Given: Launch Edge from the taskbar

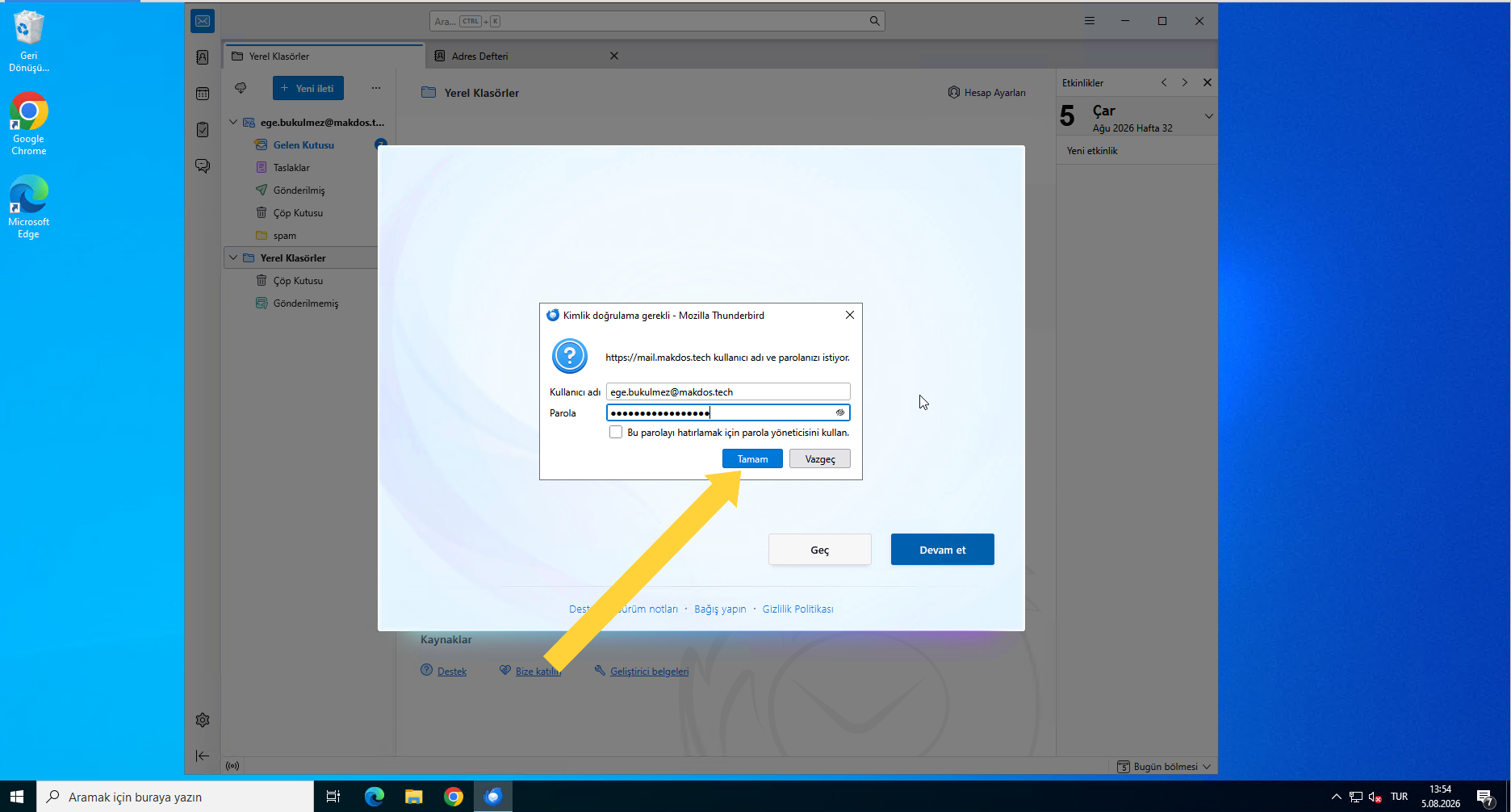Looking at the screenshot, I should tap(374, 797).
